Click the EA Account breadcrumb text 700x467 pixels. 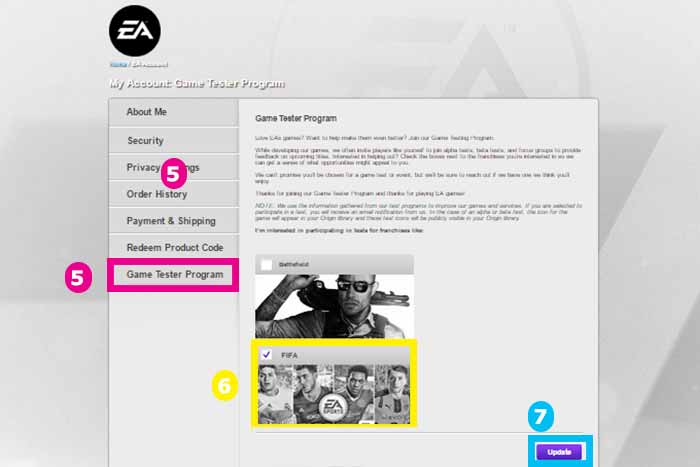[150, 65]
